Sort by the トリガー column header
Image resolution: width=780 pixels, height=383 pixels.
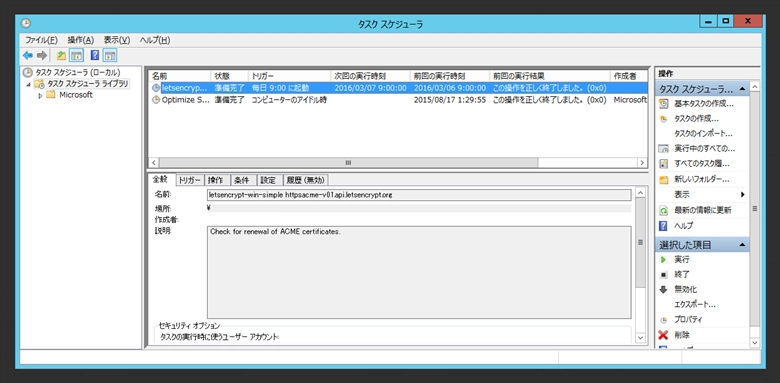click(x=289, y=76)
